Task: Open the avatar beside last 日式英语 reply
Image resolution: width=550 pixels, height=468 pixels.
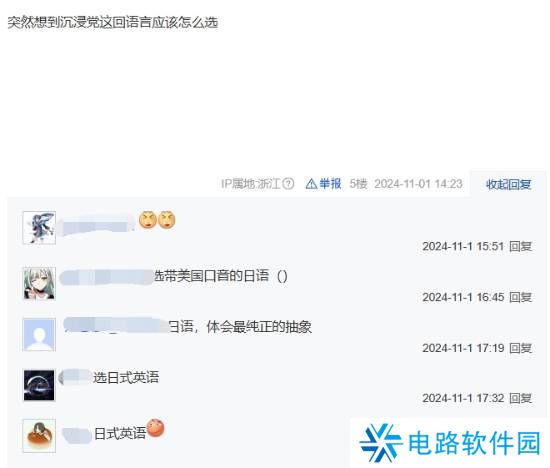Action: [39, 435]
